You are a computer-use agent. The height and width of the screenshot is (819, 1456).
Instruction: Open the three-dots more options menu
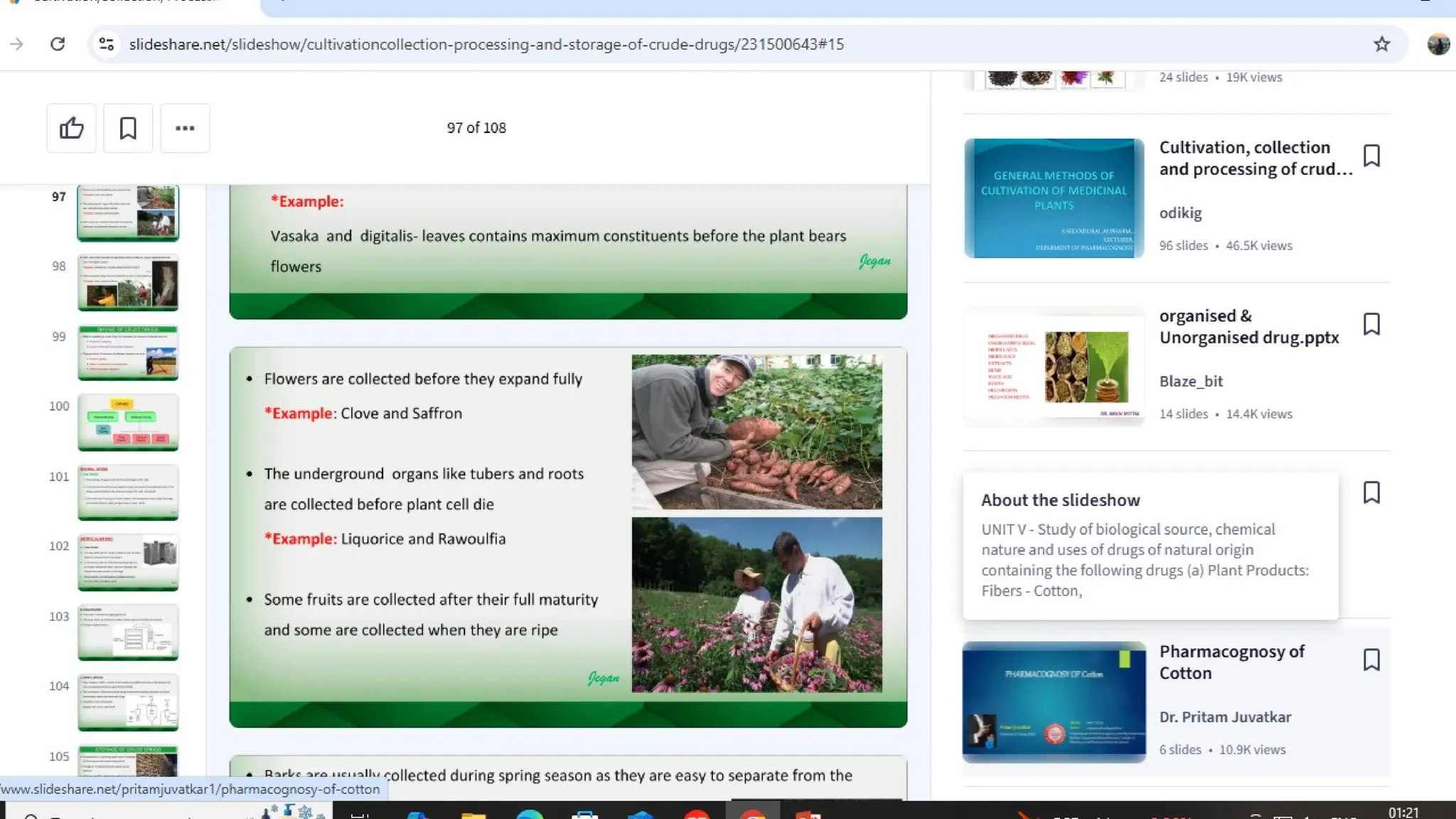tap(185, 128)
